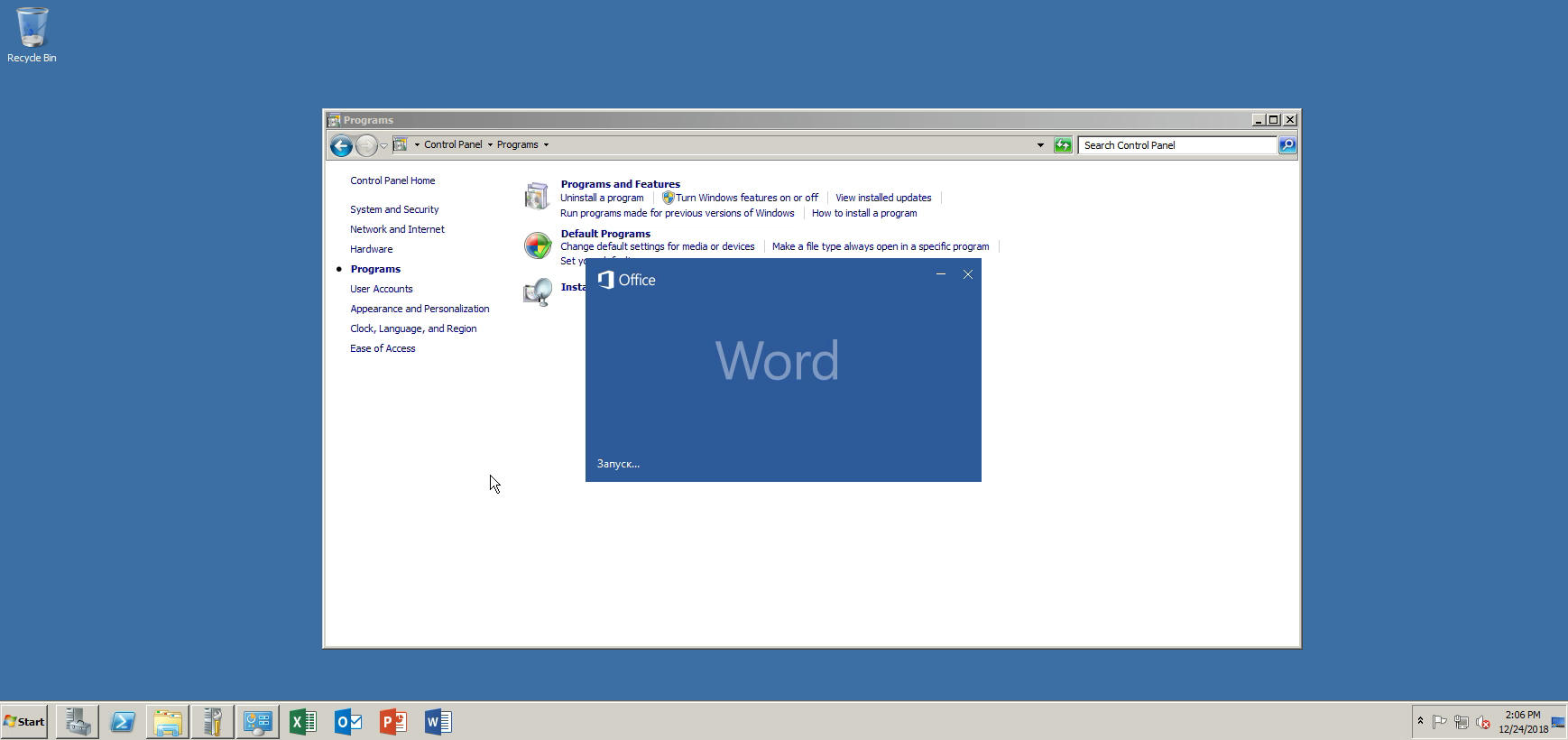Click the Back navigation arrow button
This screenshot has height=740, width=1568.
pyautogui.click(x=341, y=145)
